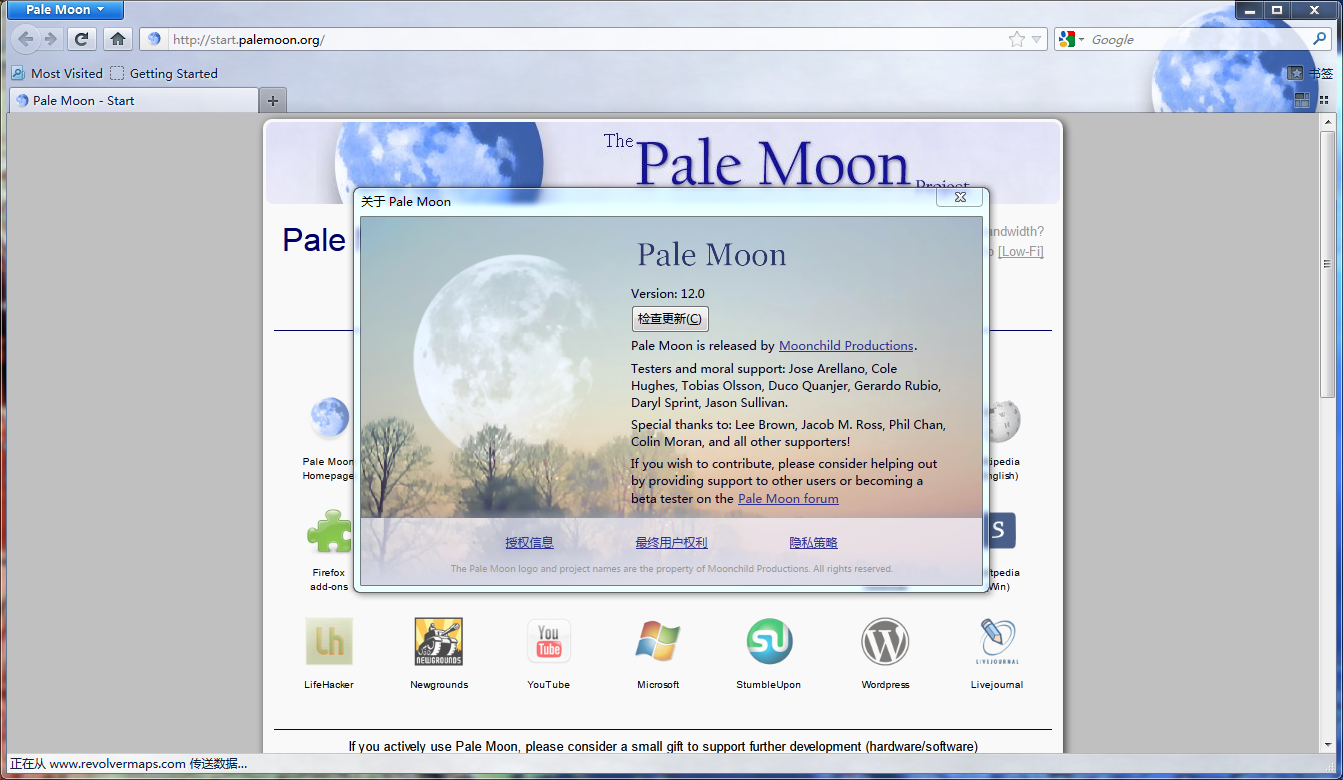Open the Pale Moon application menu button
This screenshot has width=1343, height=780.
65,10
